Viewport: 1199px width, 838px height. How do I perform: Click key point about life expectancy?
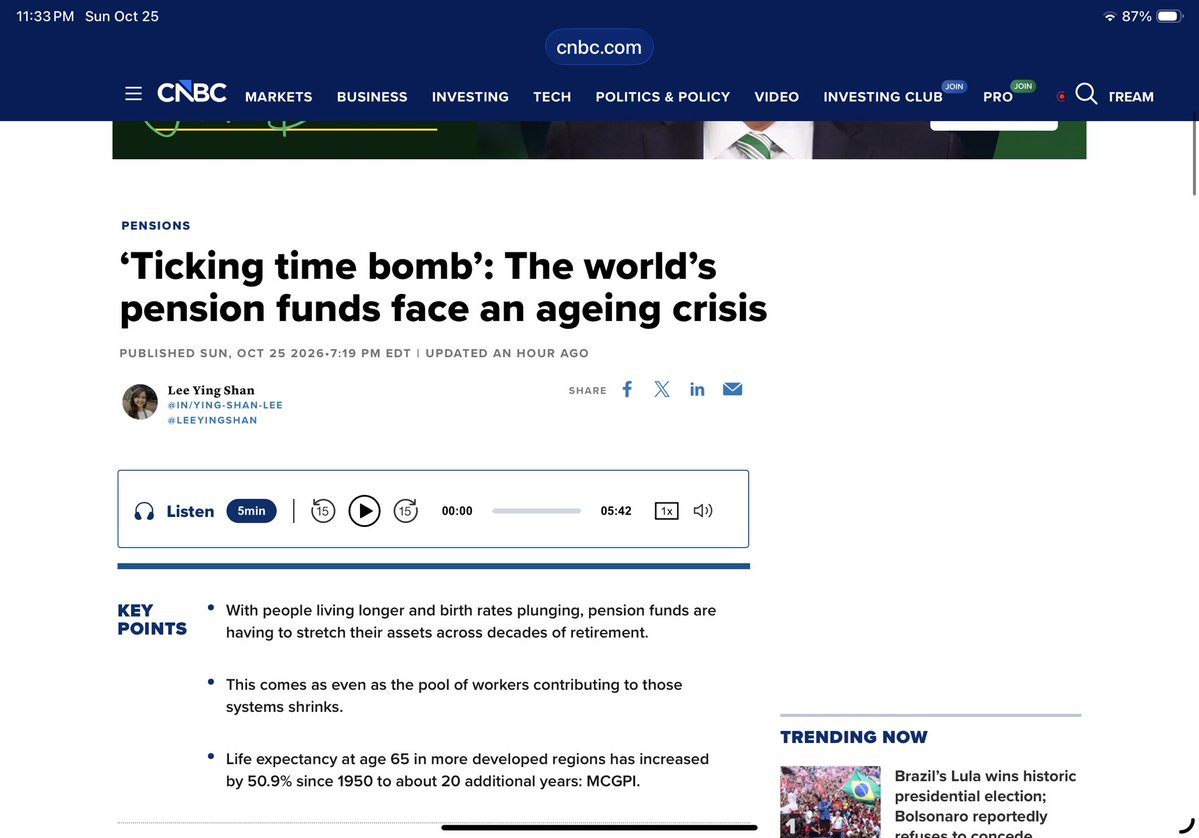(x=467, y=770)
